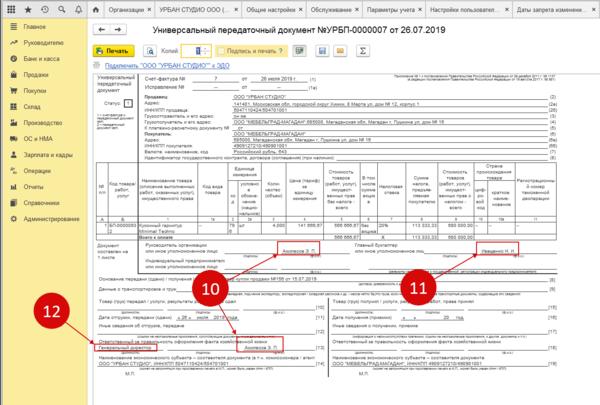This screenshot has width=600, height=405.
Task: Navigate back with the left arrow
Action: pos(102,29)
